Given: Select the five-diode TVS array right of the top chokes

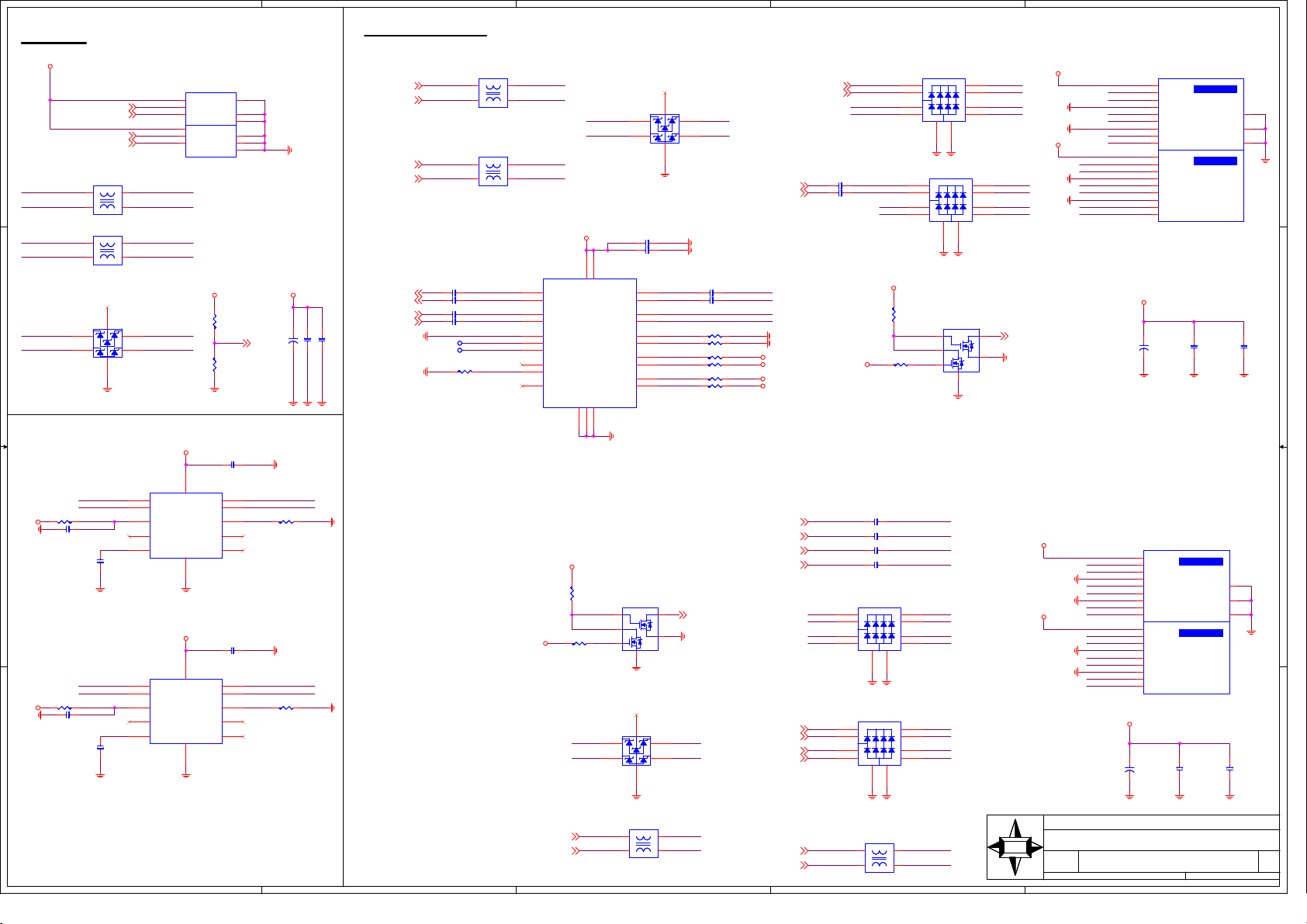Looking at the screenshot, I should coord(665,129).
